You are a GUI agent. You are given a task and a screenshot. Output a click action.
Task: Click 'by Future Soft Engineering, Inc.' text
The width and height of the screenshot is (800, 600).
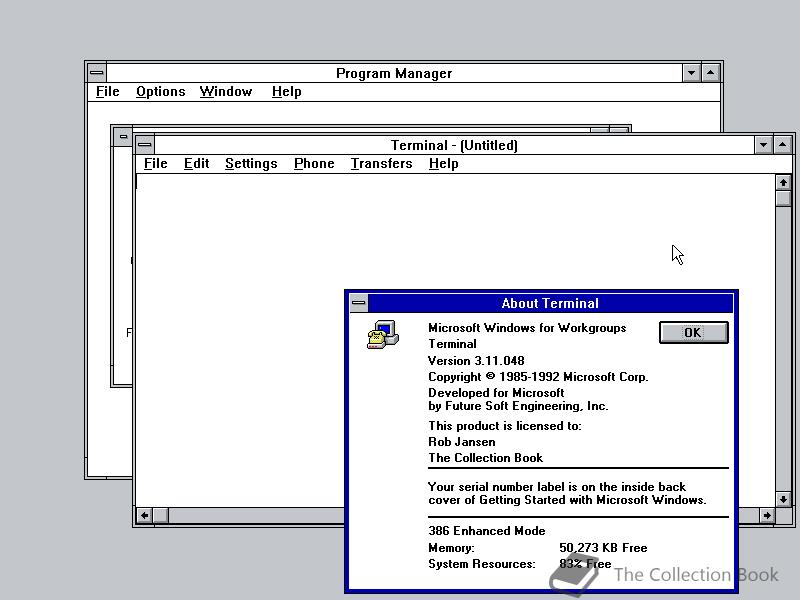tap(518, 406)
